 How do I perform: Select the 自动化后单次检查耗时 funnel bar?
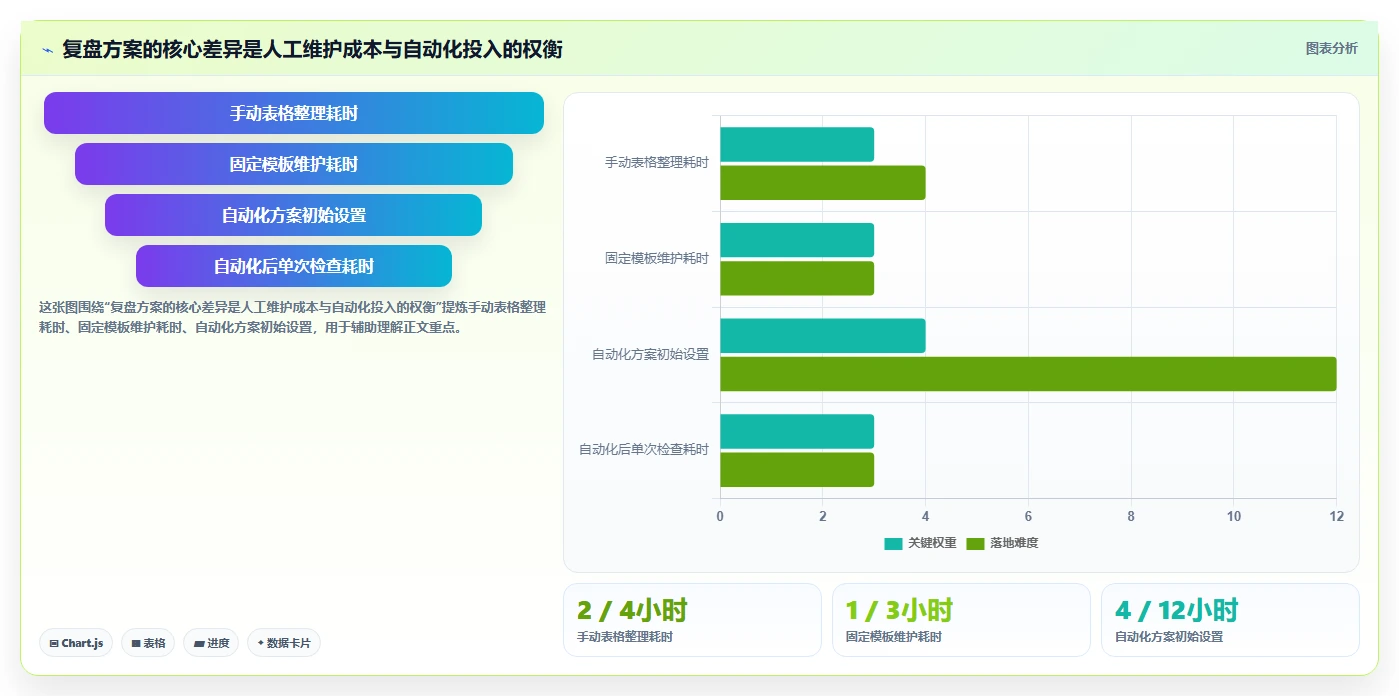coord(294,266)
